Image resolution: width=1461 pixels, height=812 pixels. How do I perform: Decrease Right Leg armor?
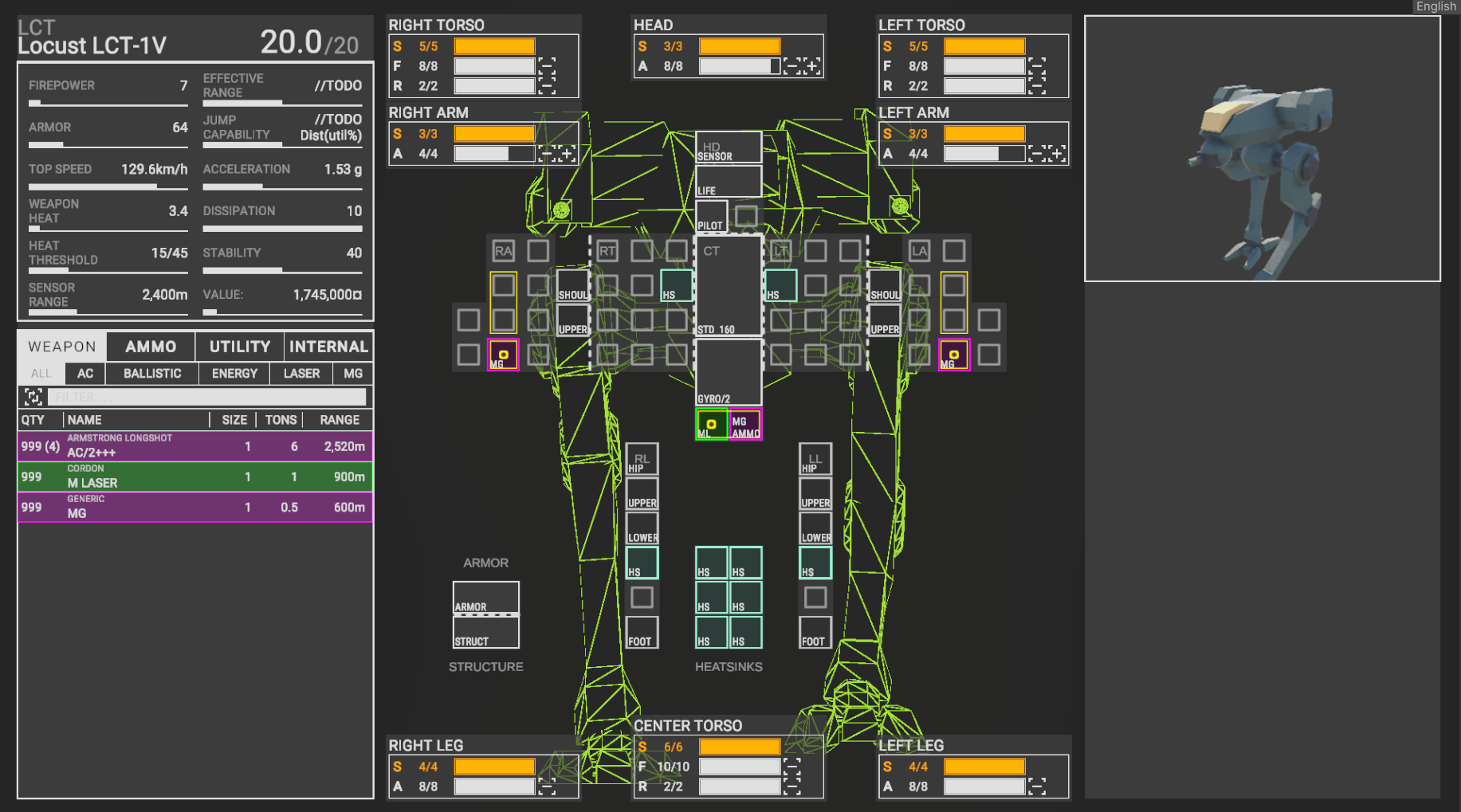tap(547, 787)
